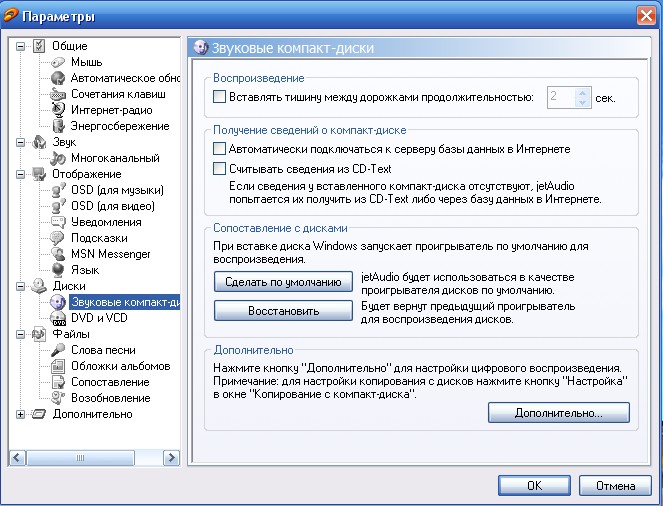Click the mouse icon beside Мышь
This screenshot has width=663, height=506.
coord(59,62)
